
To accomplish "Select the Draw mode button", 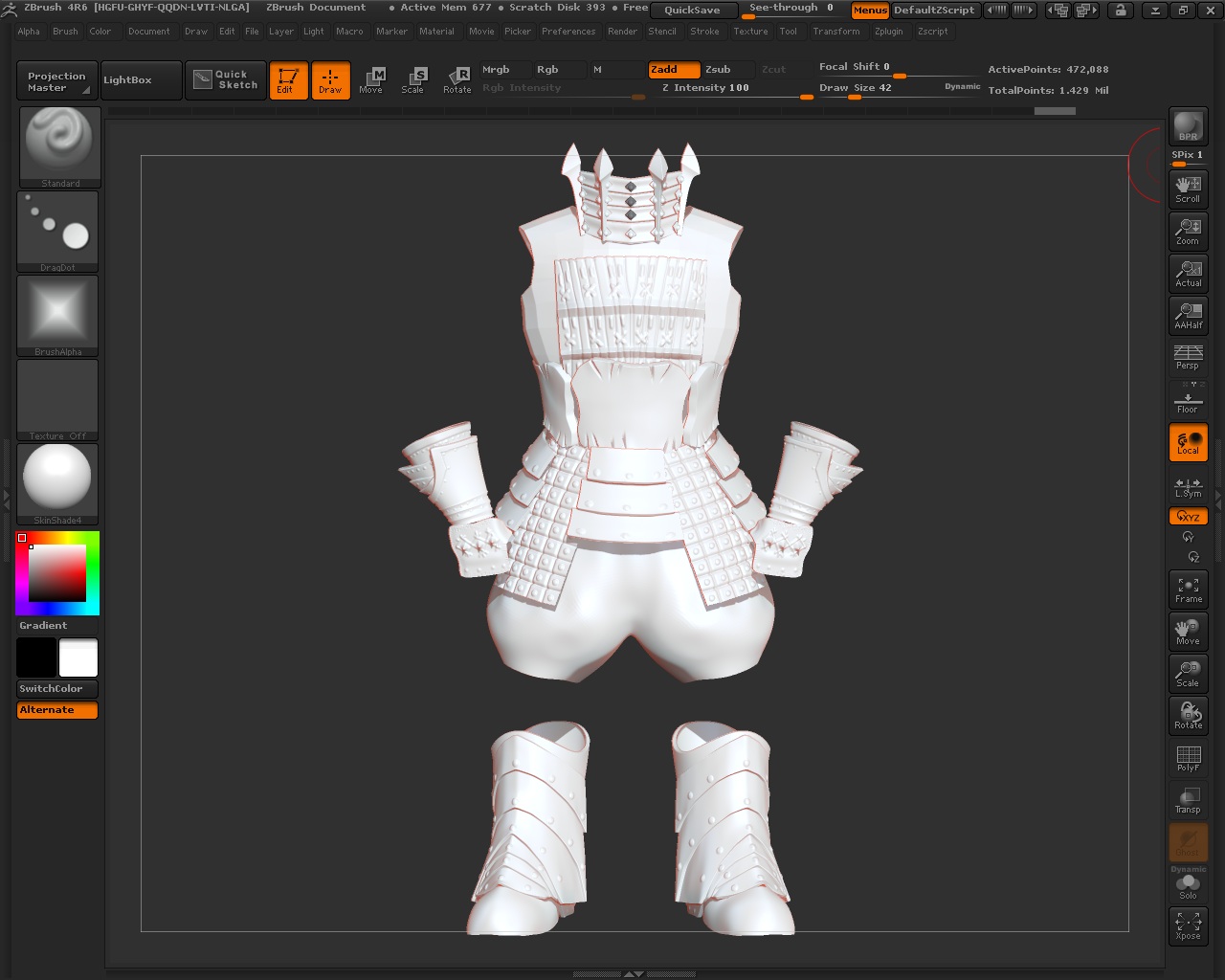I will click(330, 80).
